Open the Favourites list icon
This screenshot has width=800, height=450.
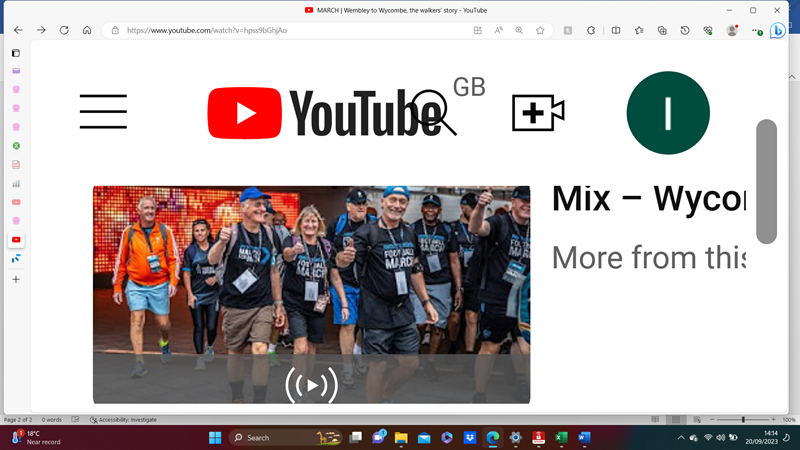(x=639, y=30)
